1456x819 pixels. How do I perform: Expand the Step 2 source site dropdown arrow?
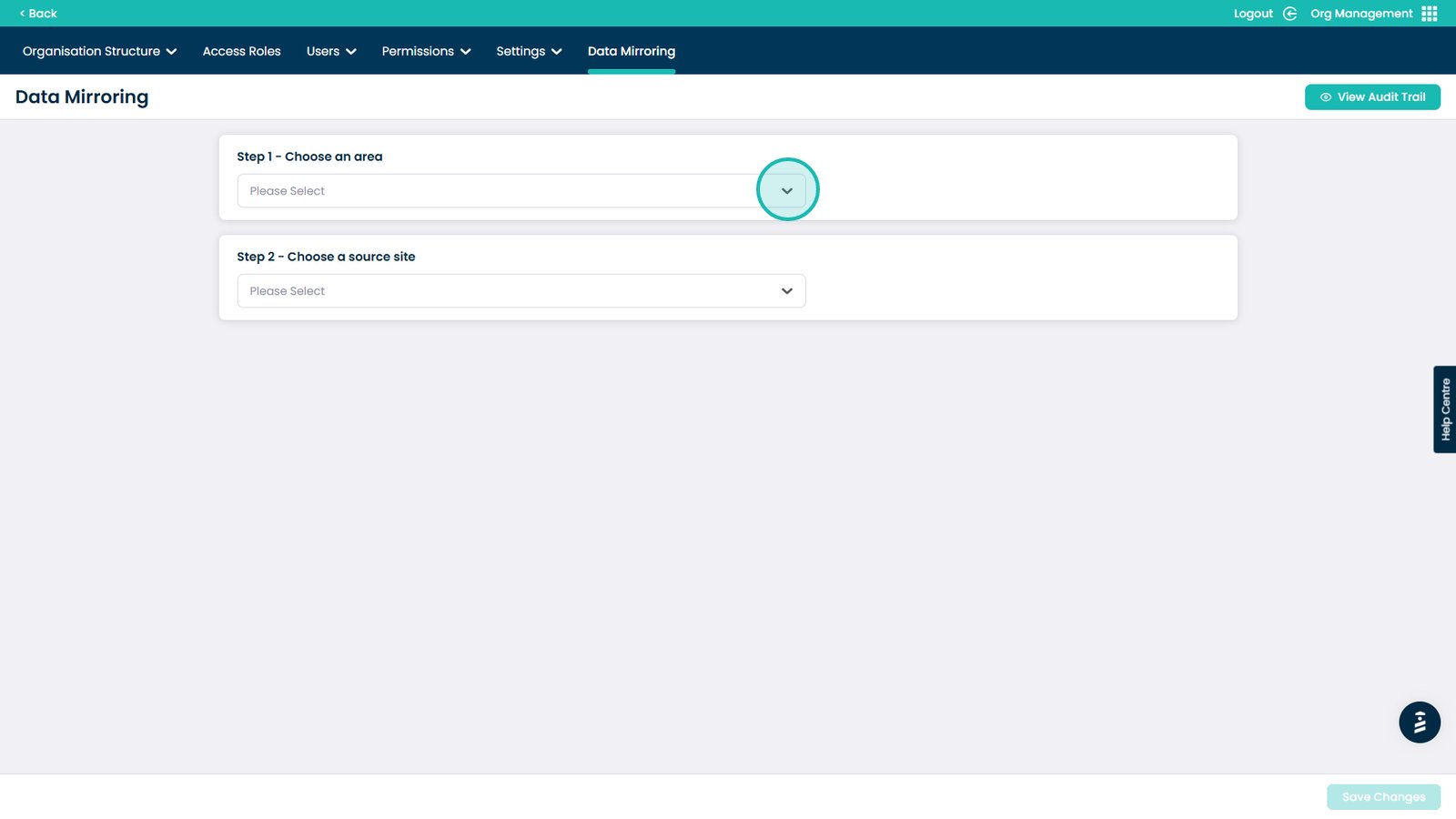pos(787,291)
